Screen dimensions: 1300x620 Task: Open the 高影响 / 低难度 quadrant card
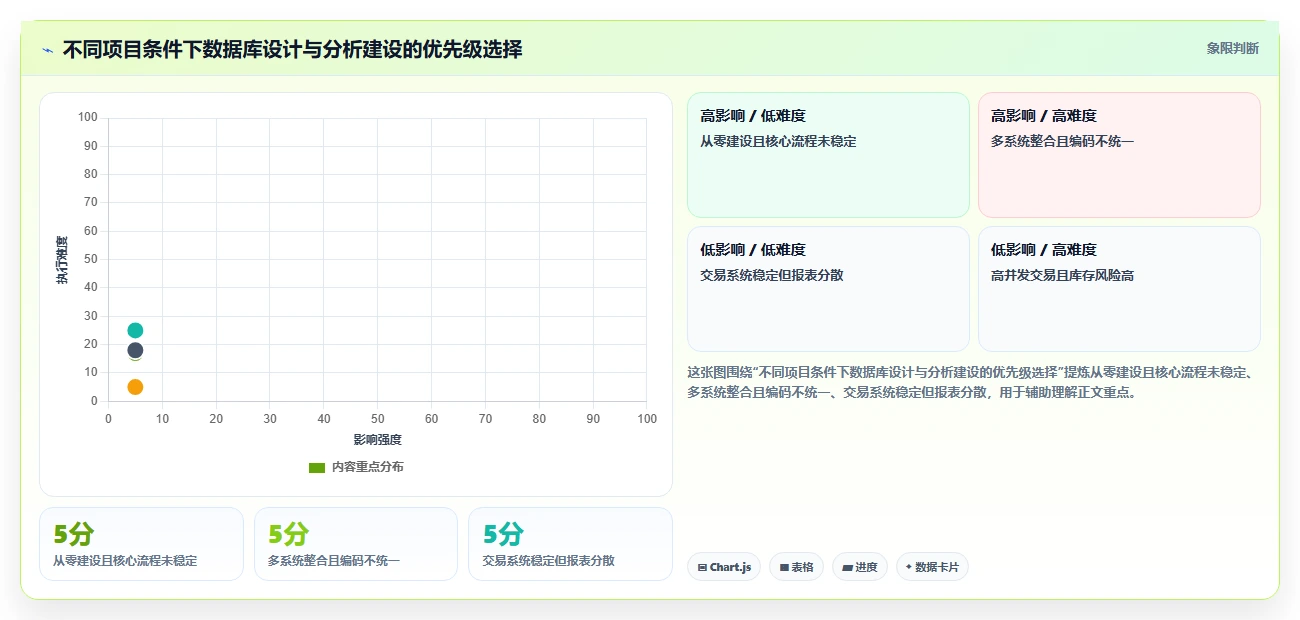tap(828, 155)
